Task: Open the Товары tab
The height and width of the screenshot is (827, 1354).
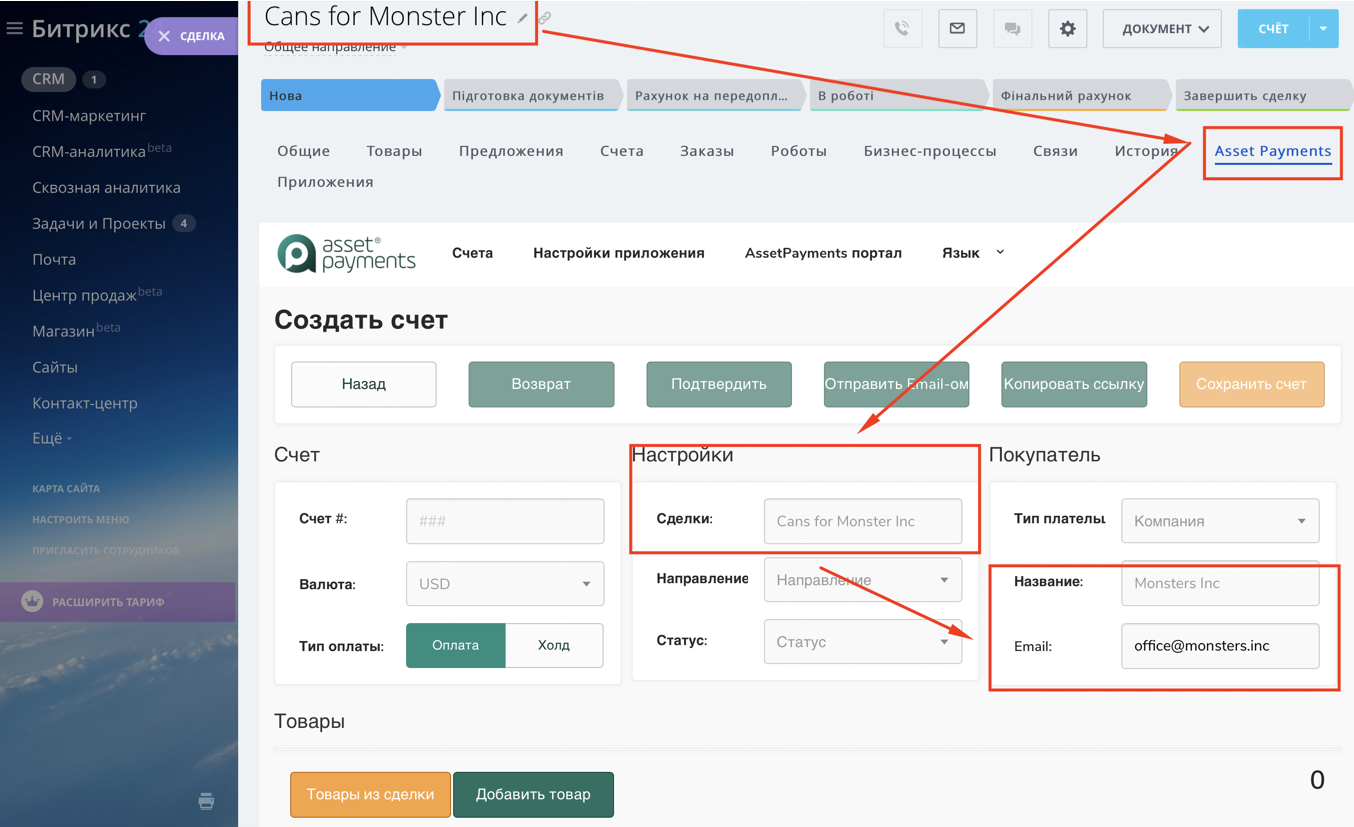Action: (x=394, y=151)
